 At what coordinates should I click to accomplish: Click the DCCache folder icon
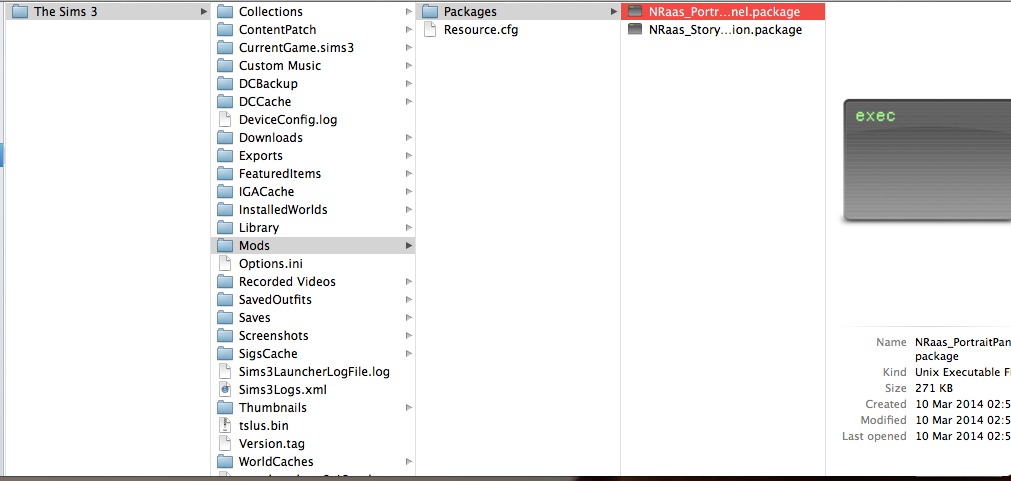pyautogui.click(x=224, y=102)
